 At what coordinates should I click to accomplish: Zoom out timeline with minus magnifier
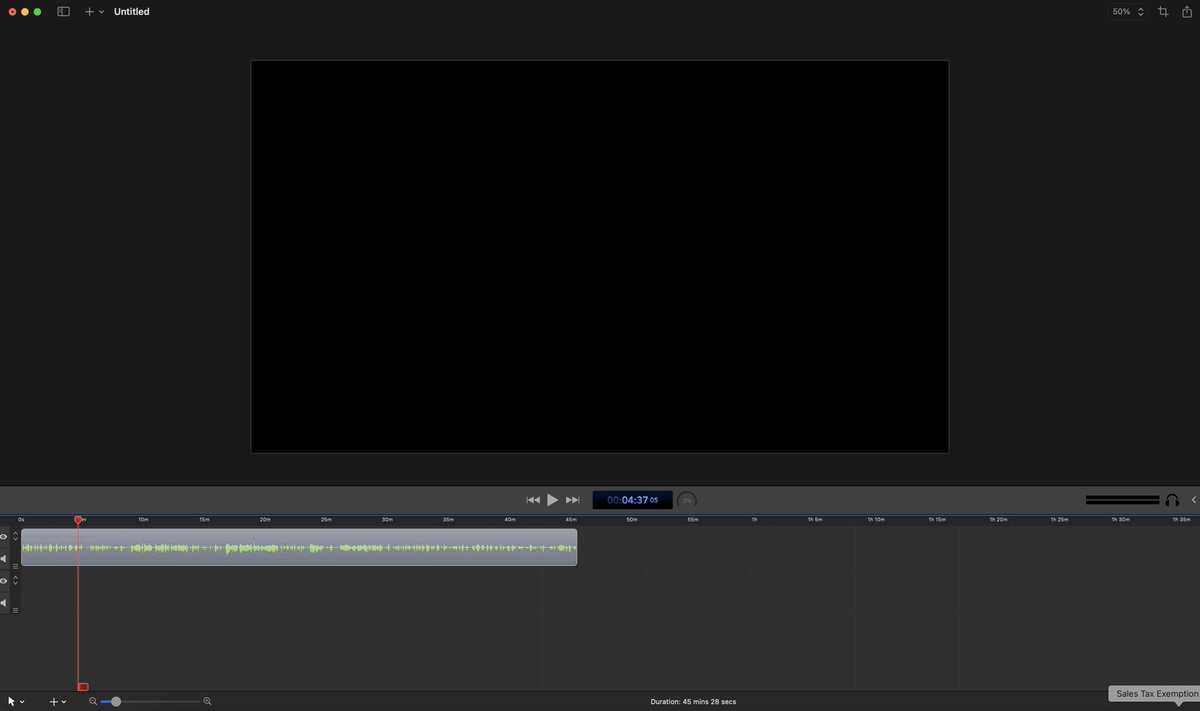pyautogui.click(x=93, y=702)
